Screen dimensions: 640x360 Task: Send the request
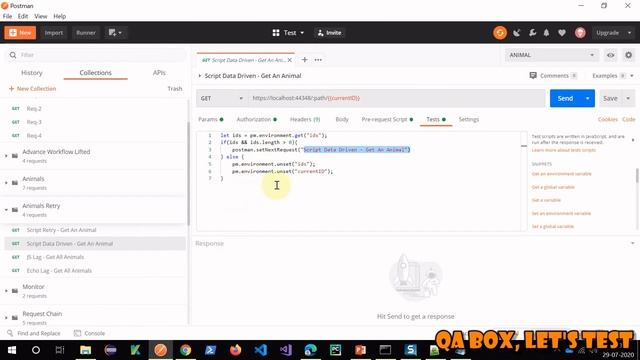click(565, 98)
